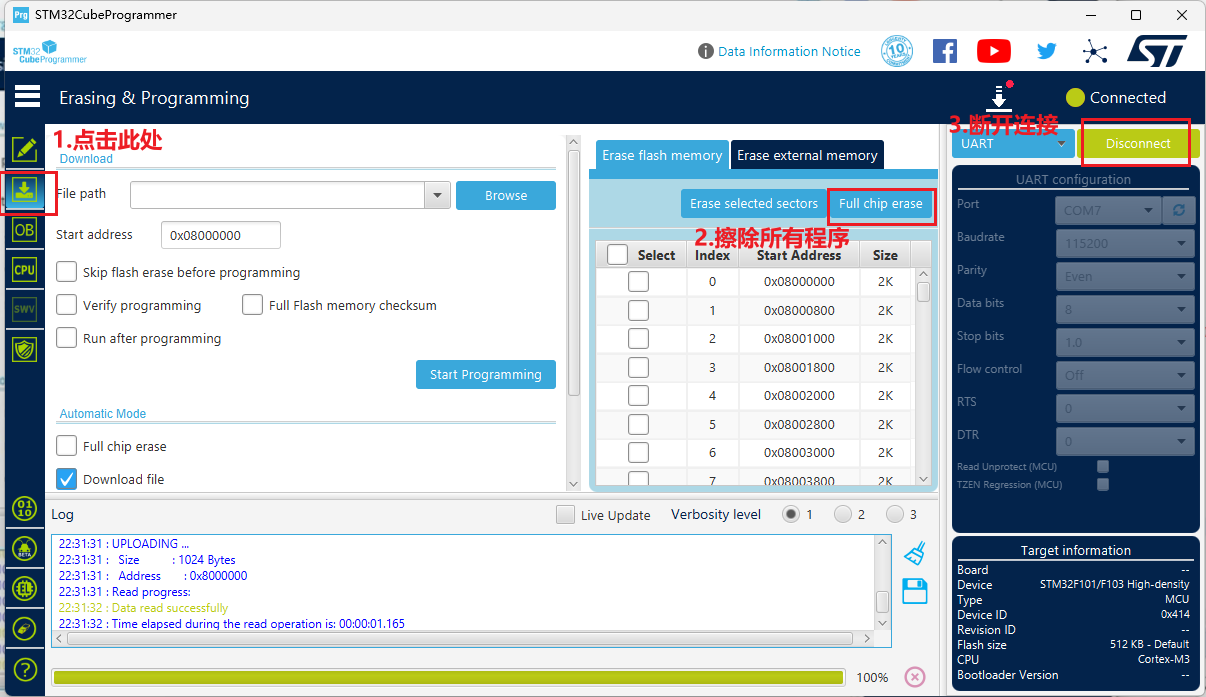This screenshot has width=1206, height=697.
Task: Toggle Live Update checkbox in Log
Action: pyautogui.click(x=566, y=515)
